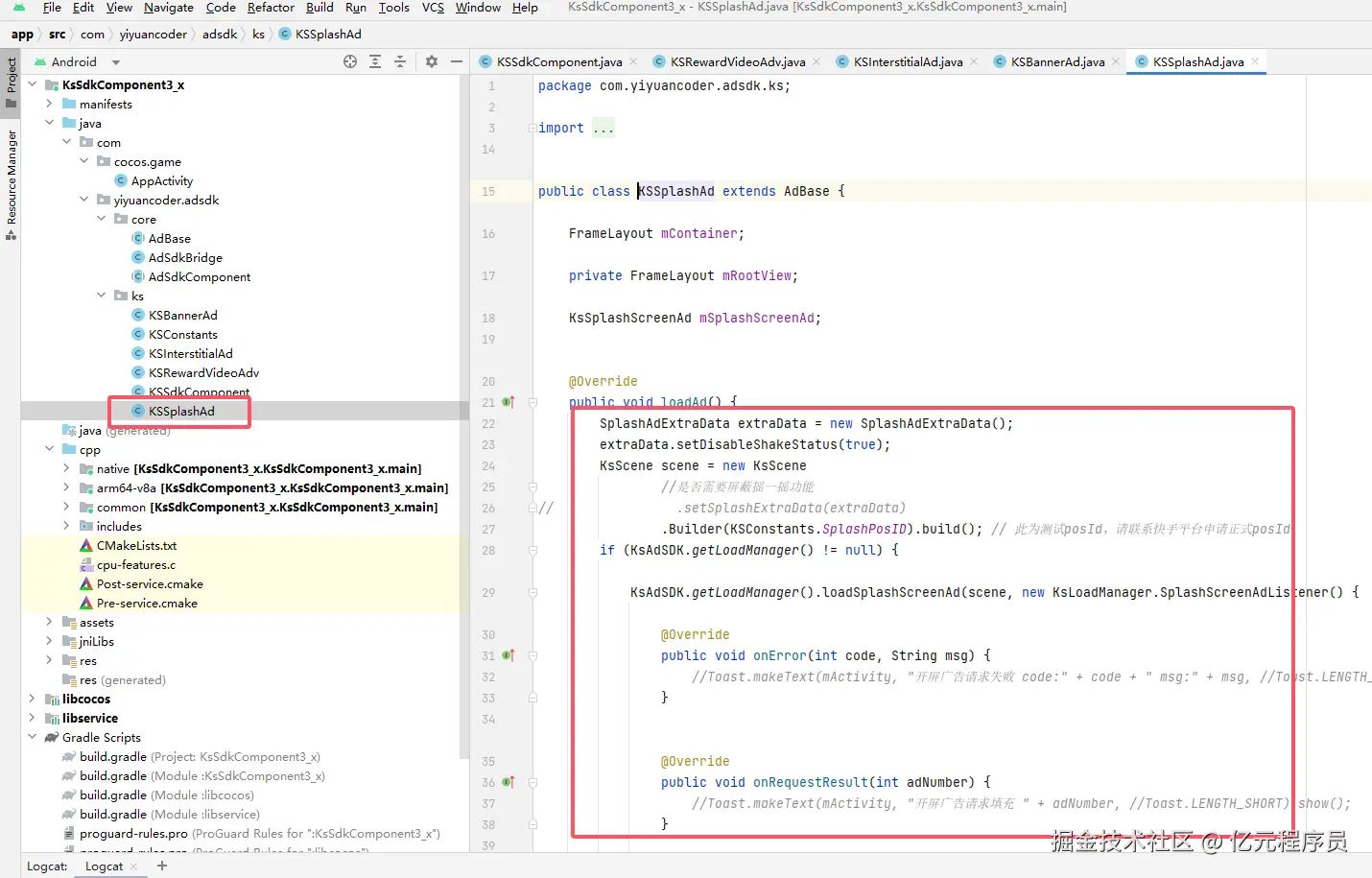Image resolution: width=1372 pixels, height=878 pixels.
Task: Click Expand All in Project panel toolbar
Action: click(375, 61)
